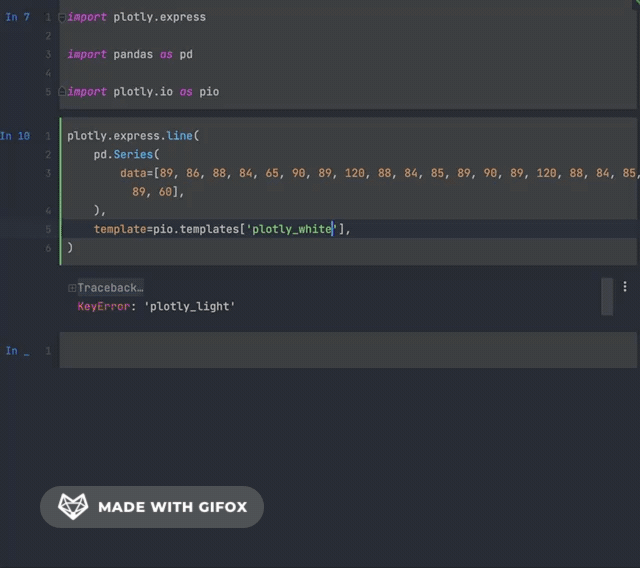This screenshot has height=568, width=640.
Task: Click the first 120 value in data list
Action: coord(355,173)
